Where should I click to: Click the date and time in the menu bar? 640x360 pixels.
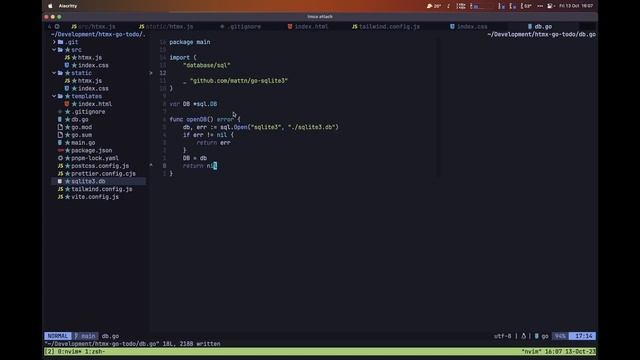click(576, 6)
